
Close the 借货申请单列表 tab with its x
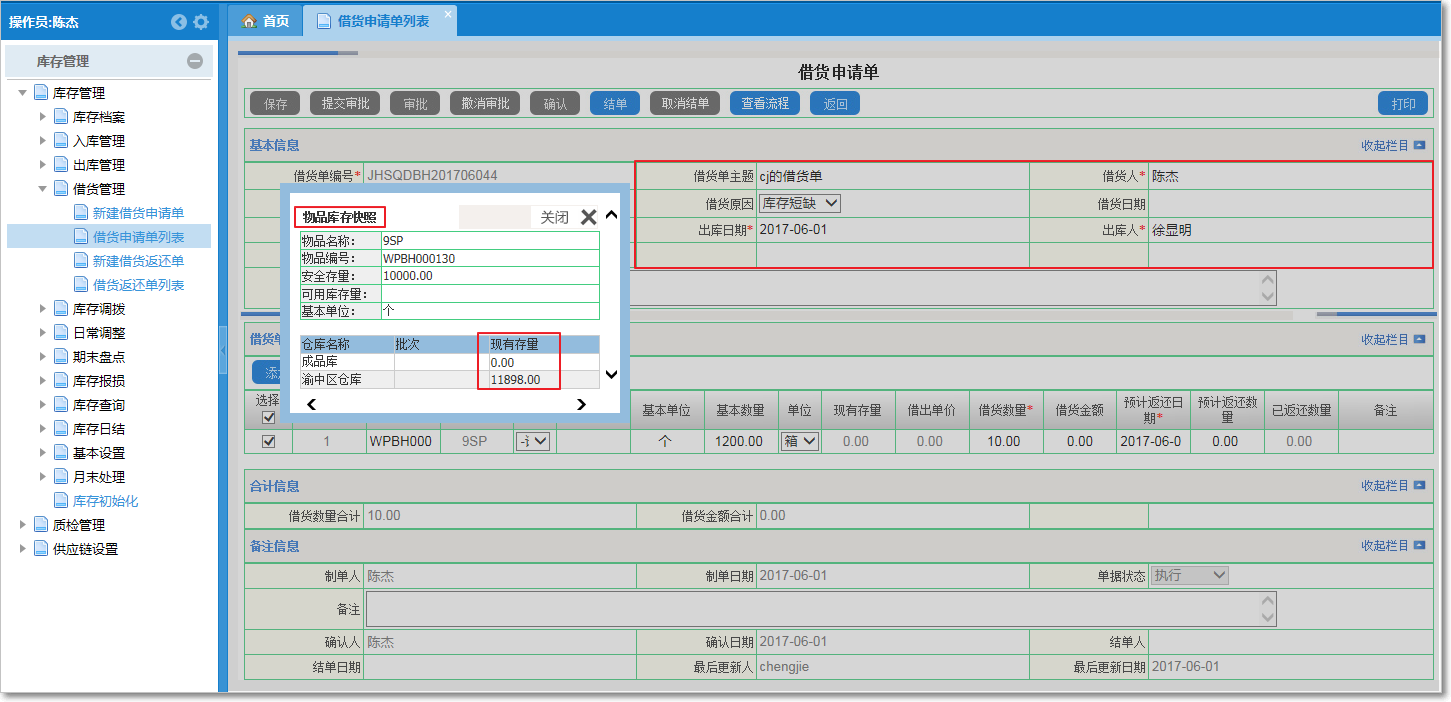pyautogui.click(x=447, y=14)
